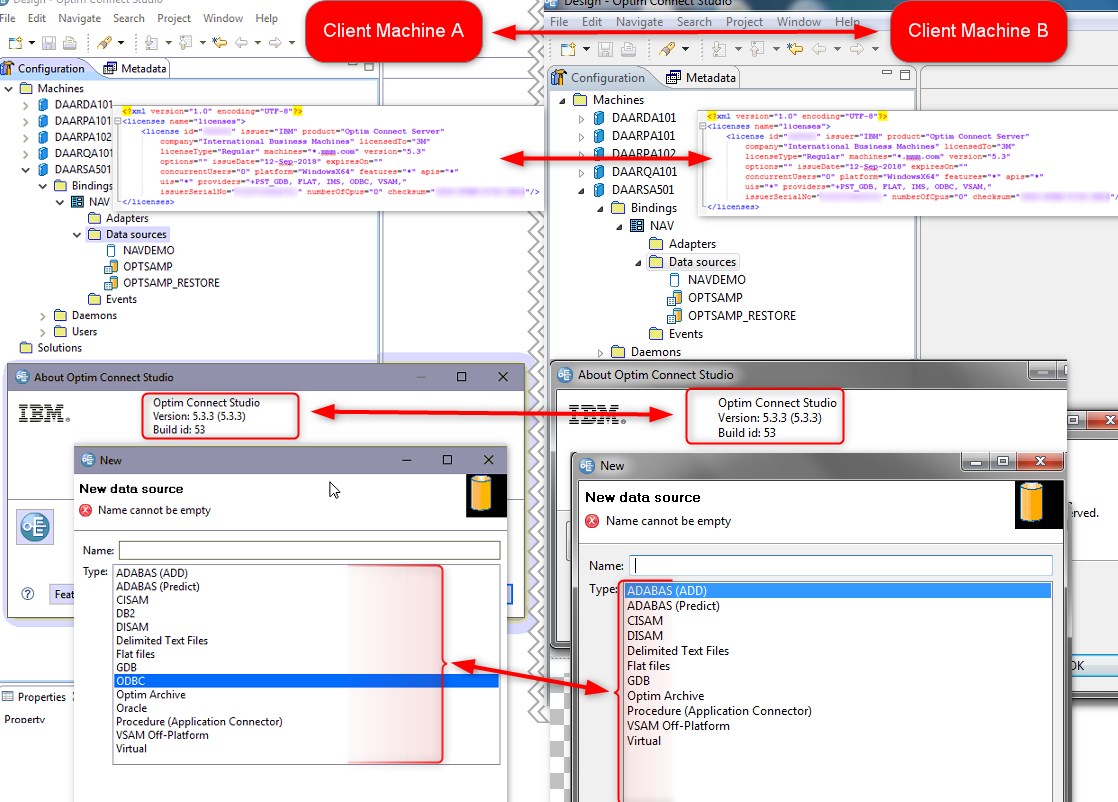Open the Back history dropdown in right toolbar
This screenshot has width=1118, height=802.
837,49
